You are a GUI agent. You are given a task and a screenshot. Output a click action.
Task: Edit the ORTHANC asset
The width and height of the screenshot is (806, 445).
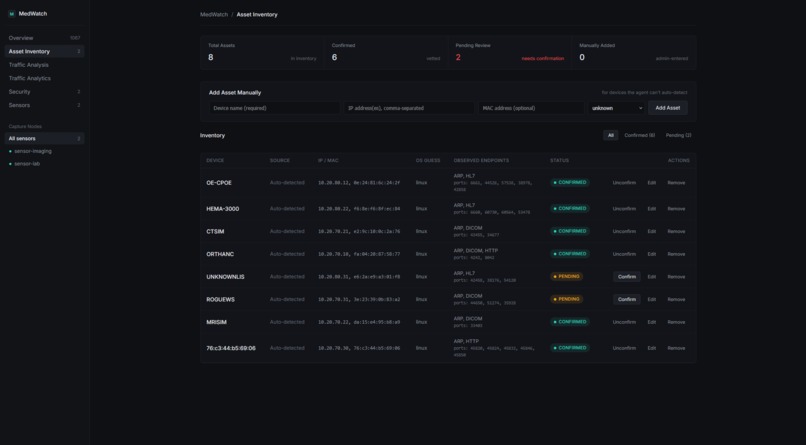point(652,254)
